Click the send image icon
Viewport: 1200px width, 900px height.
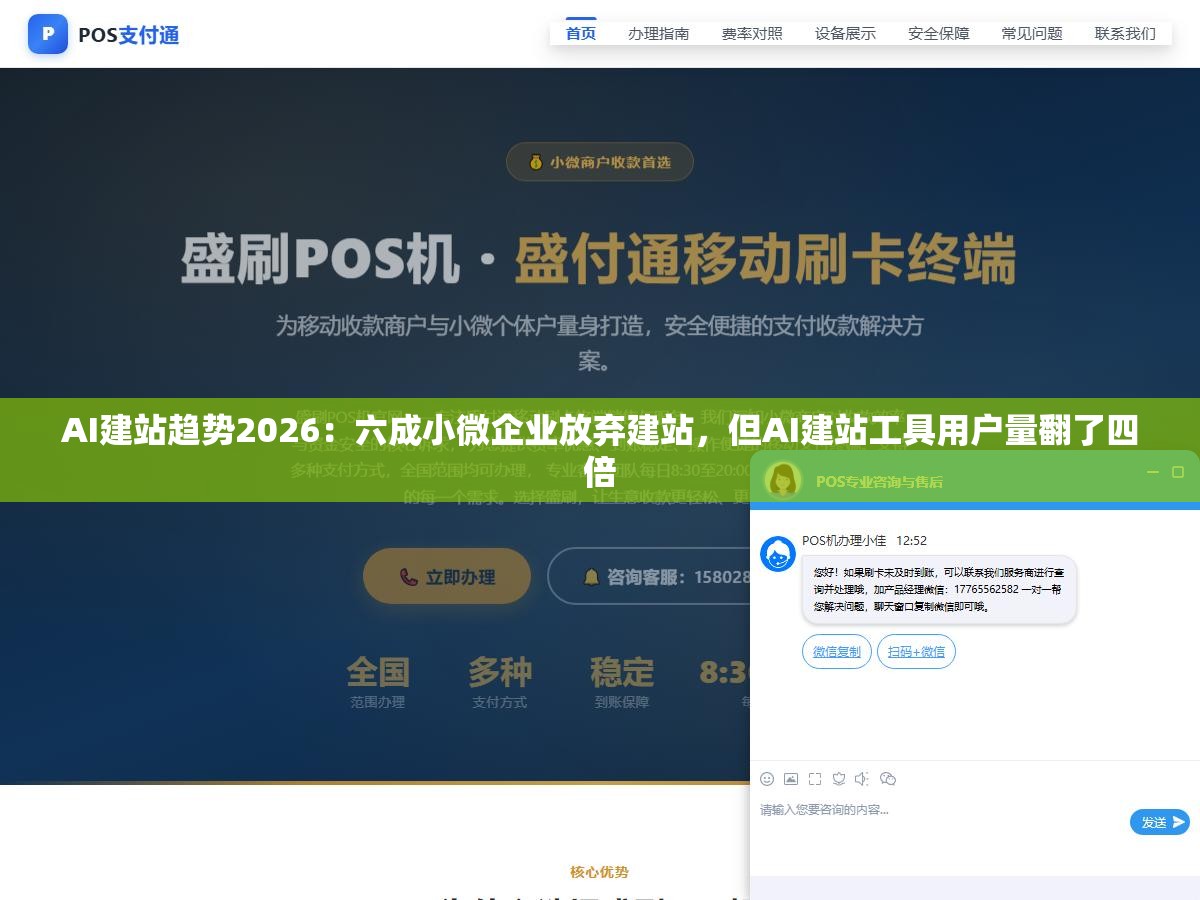click(791, 778)
